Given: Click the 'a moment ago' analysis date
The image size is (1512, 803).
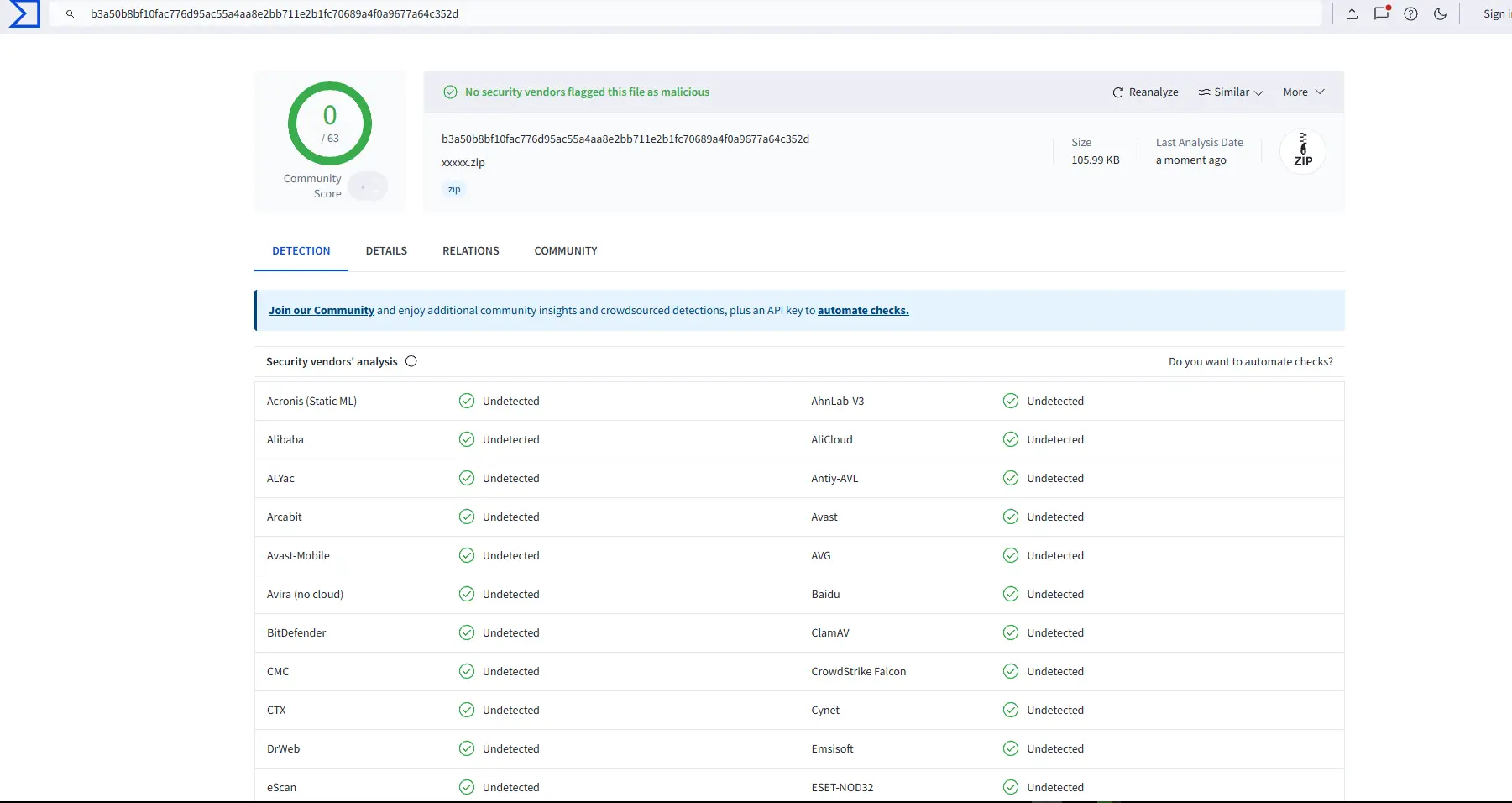Looking at the screenshot, I should (1191, 160).
